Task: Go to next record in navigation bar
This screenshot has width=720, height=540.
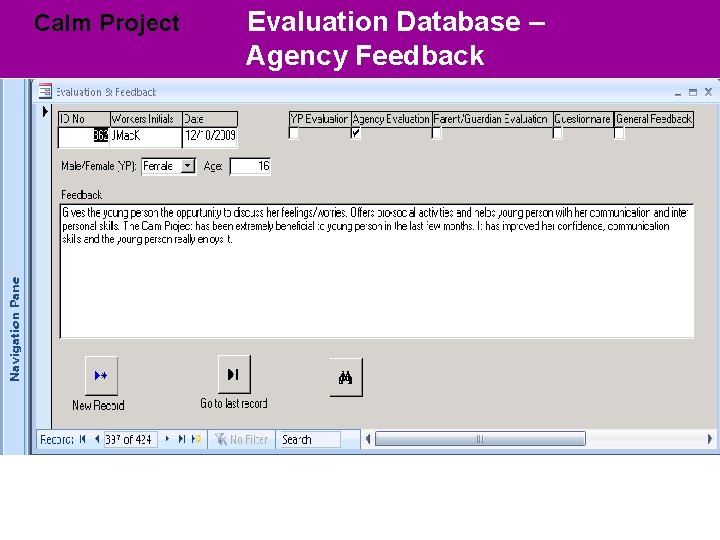Action: [x=167, y=439]
